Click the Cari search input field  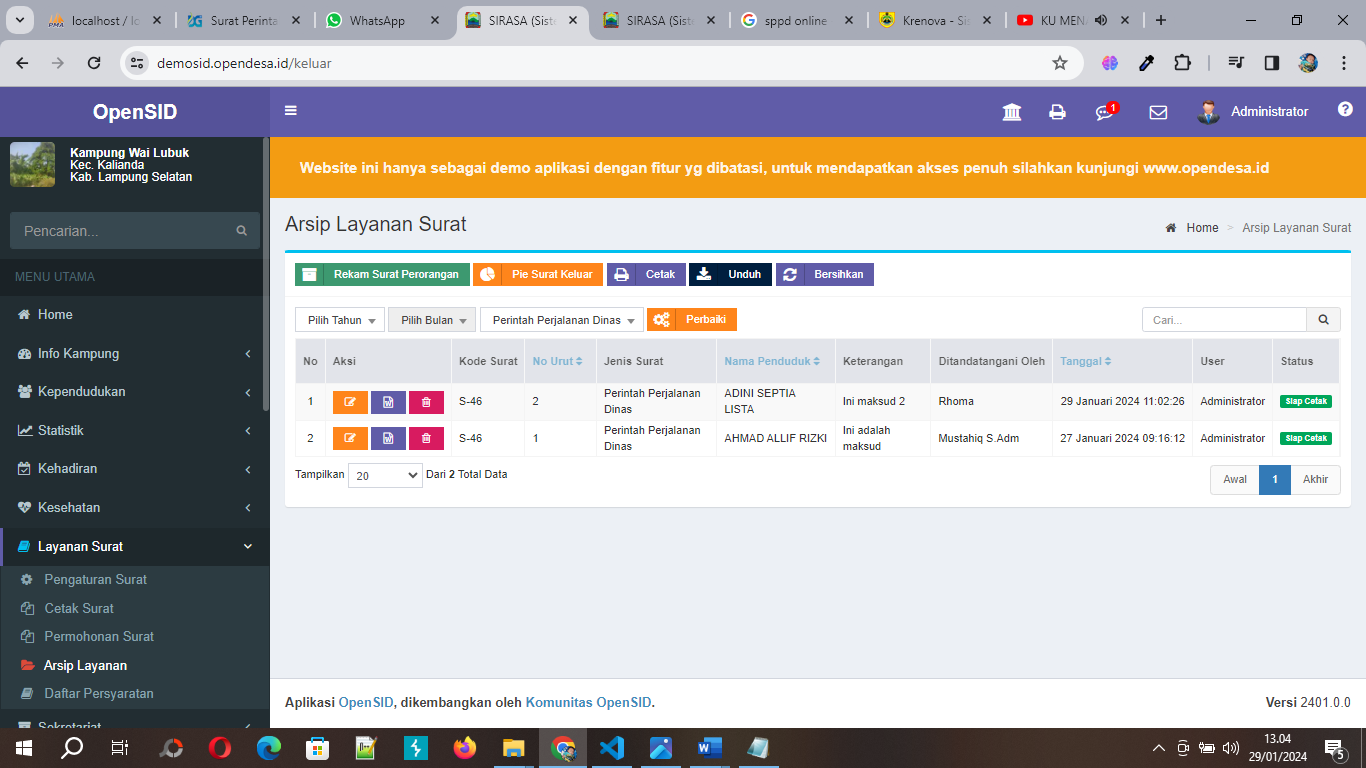(1224, 319)
